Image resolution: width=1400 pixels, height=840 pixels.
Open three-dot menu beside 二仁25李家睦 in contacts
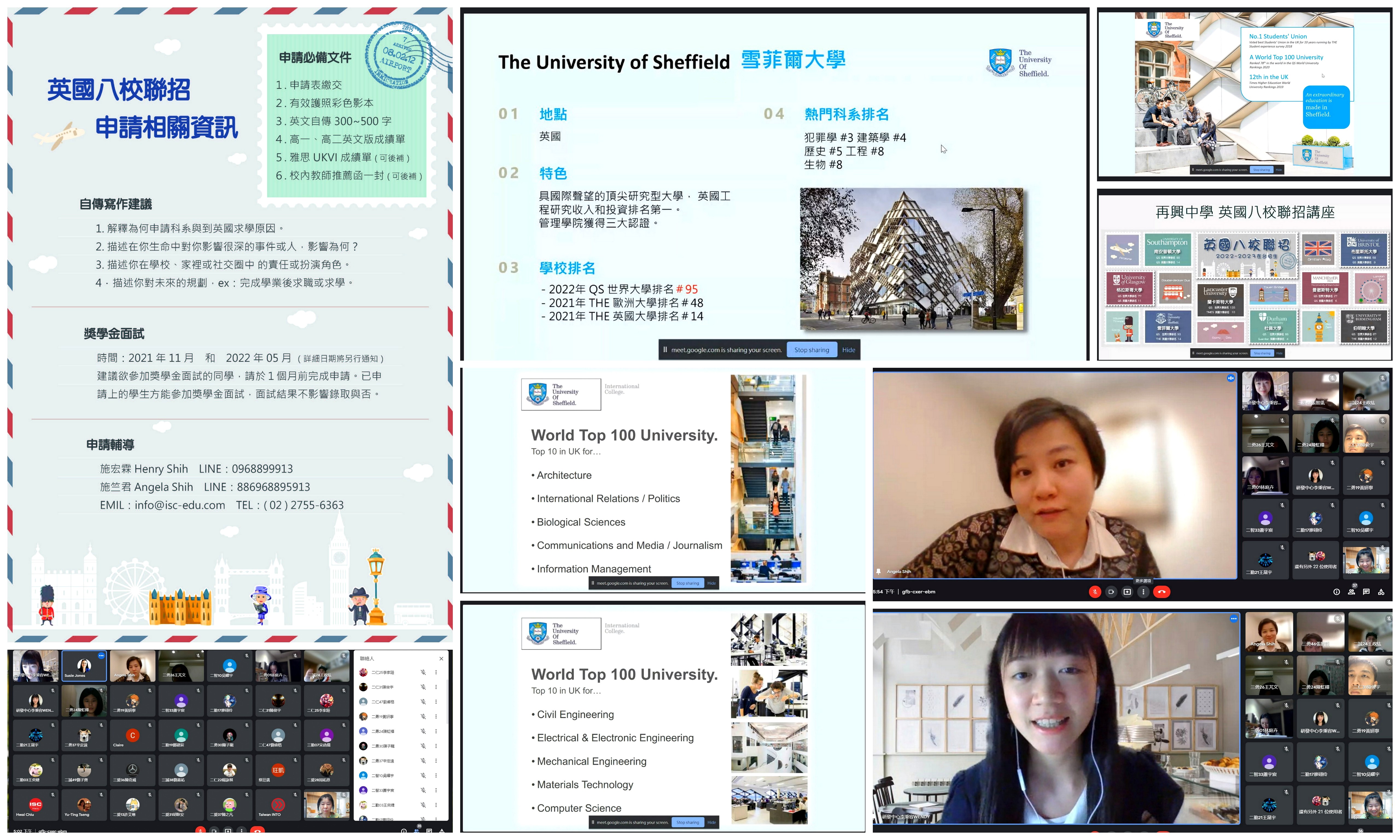(436, 672)
